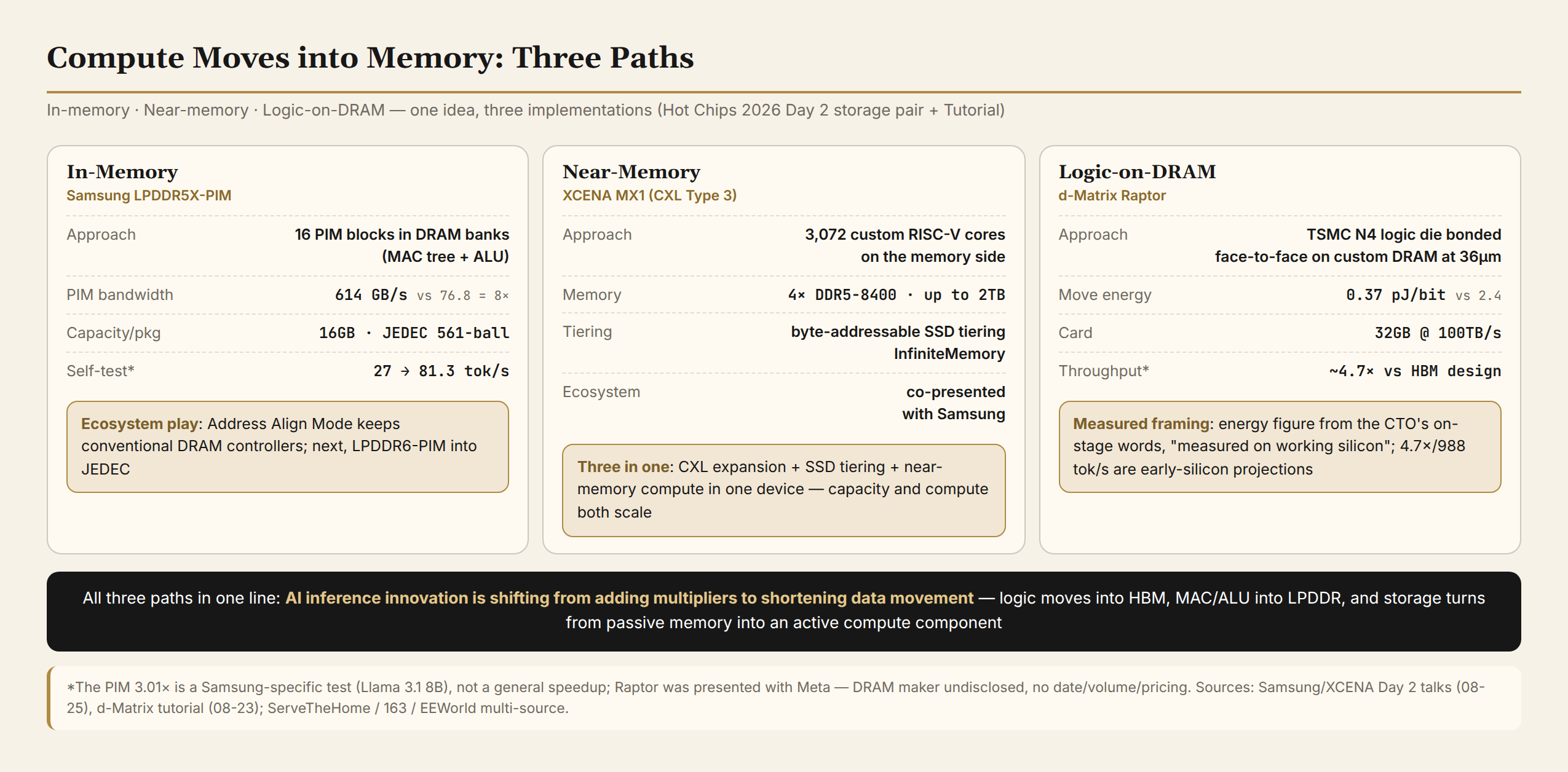Click the 'Ecosystem' row label
1568x772 pixels.
601,392
